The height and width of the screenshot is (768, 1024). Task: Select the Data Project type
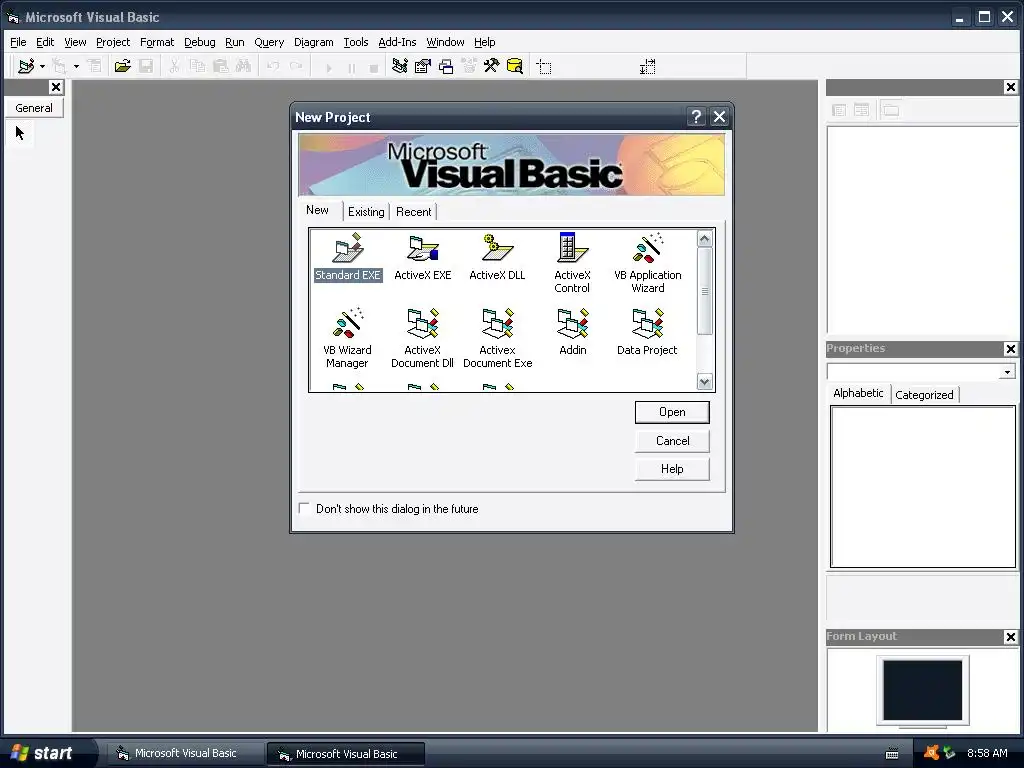point(647,332)
